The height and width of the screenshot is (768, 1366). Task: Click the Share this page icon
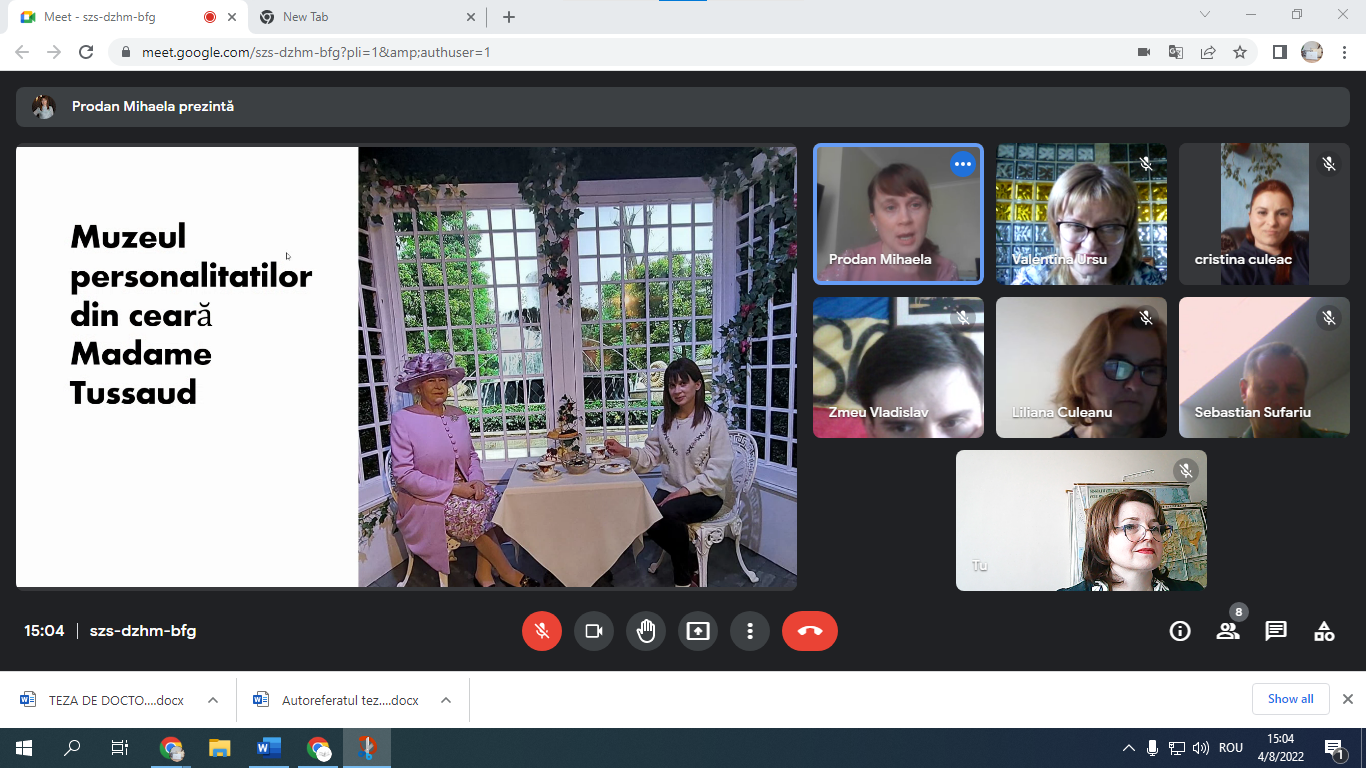[x=1208, y=52]
